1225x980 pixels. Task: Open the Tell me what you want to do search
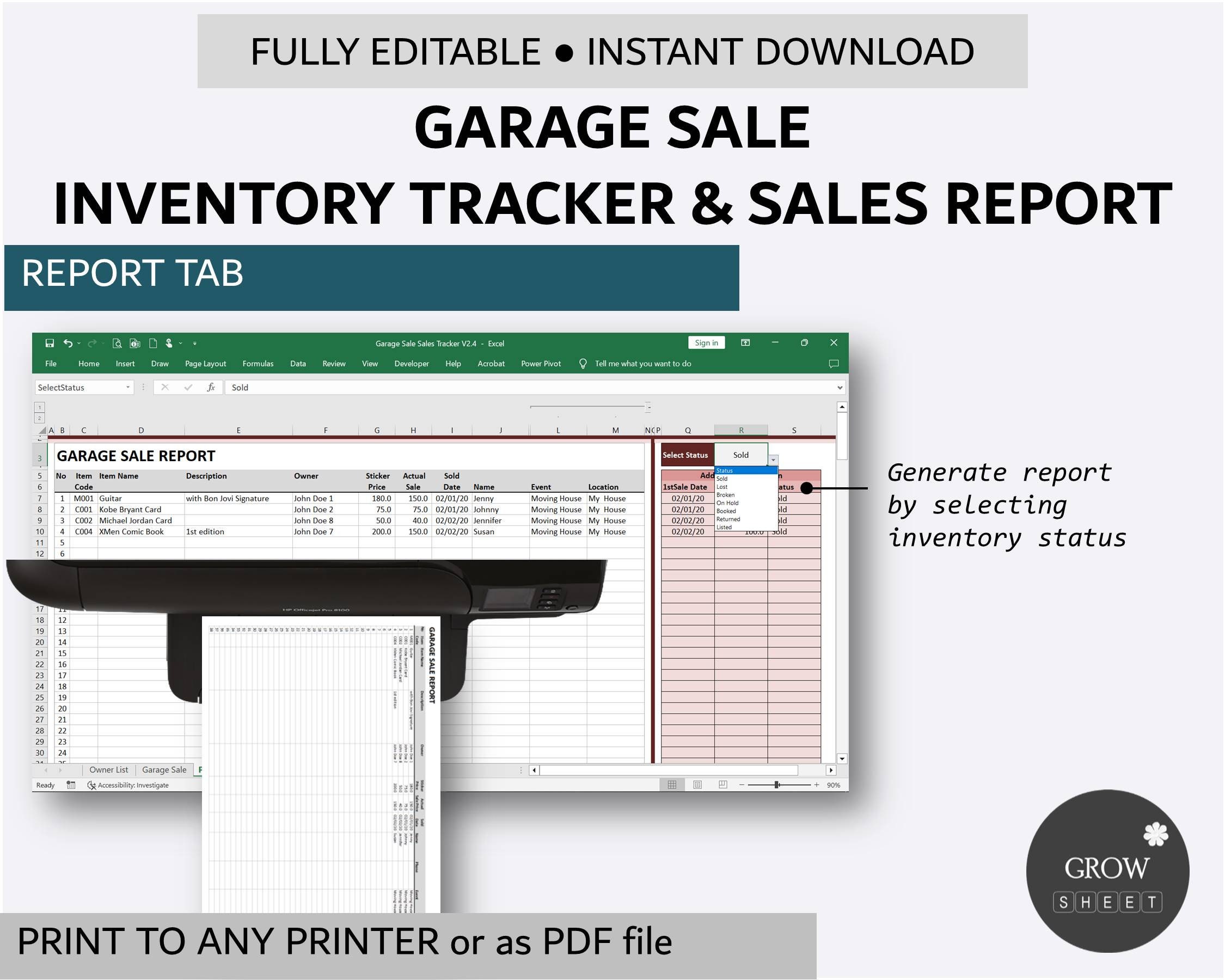point(642,364)
